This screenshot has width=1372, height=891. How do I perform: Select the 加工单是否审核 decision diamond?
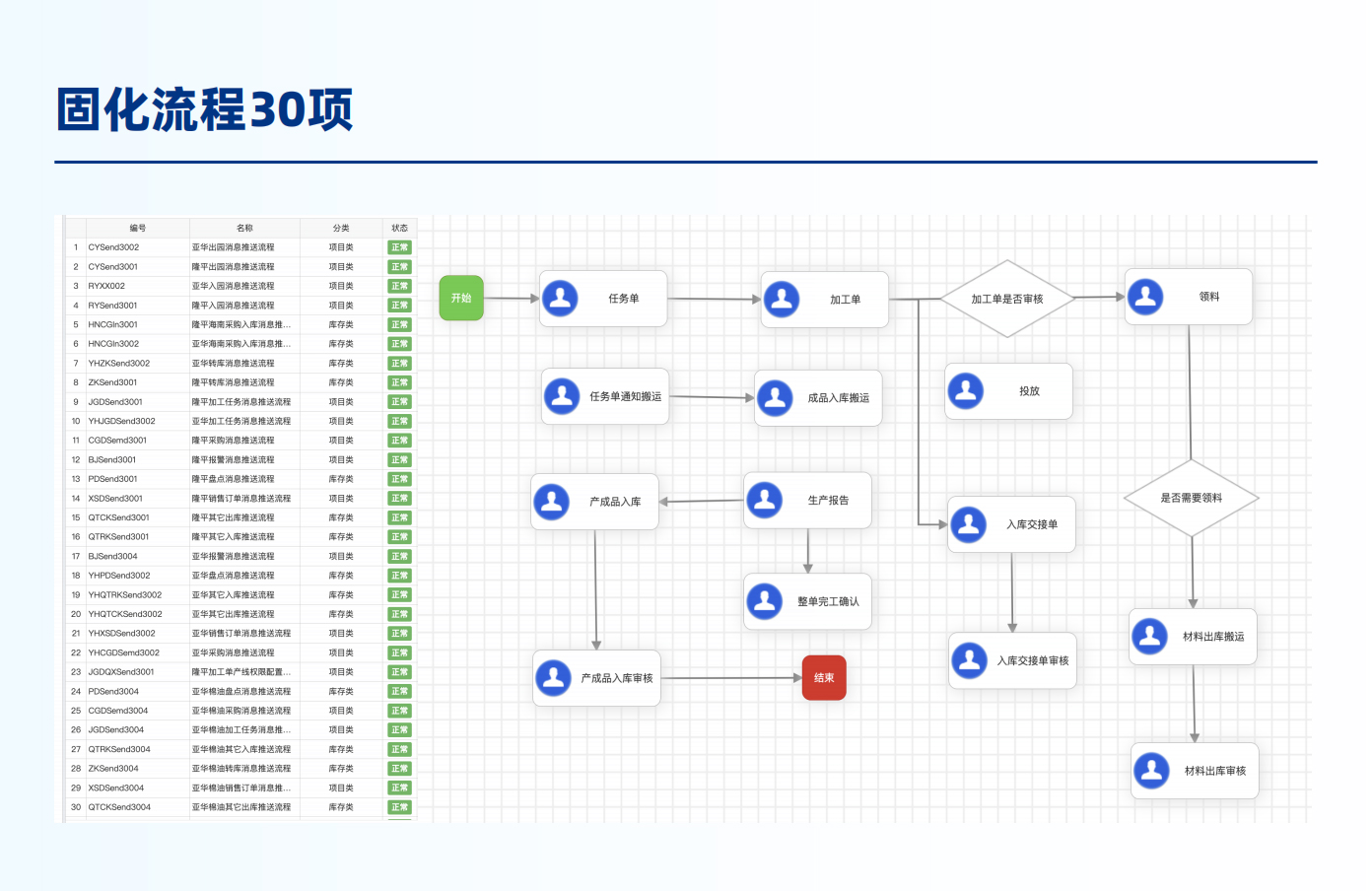[x=1007, y=299]
